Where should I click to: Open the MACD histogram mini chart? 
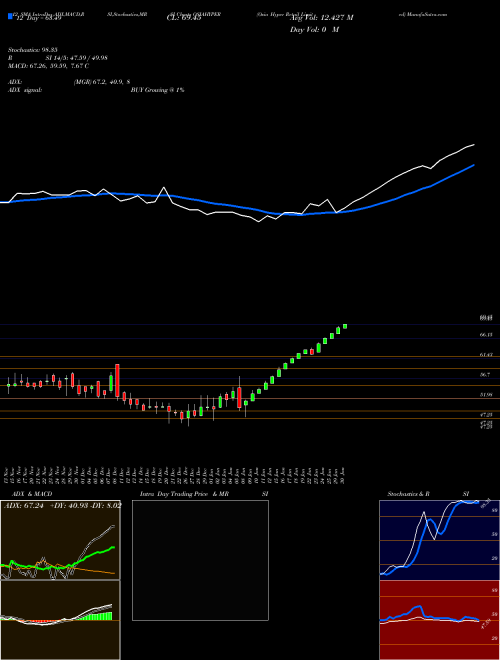tap(60, 620)
